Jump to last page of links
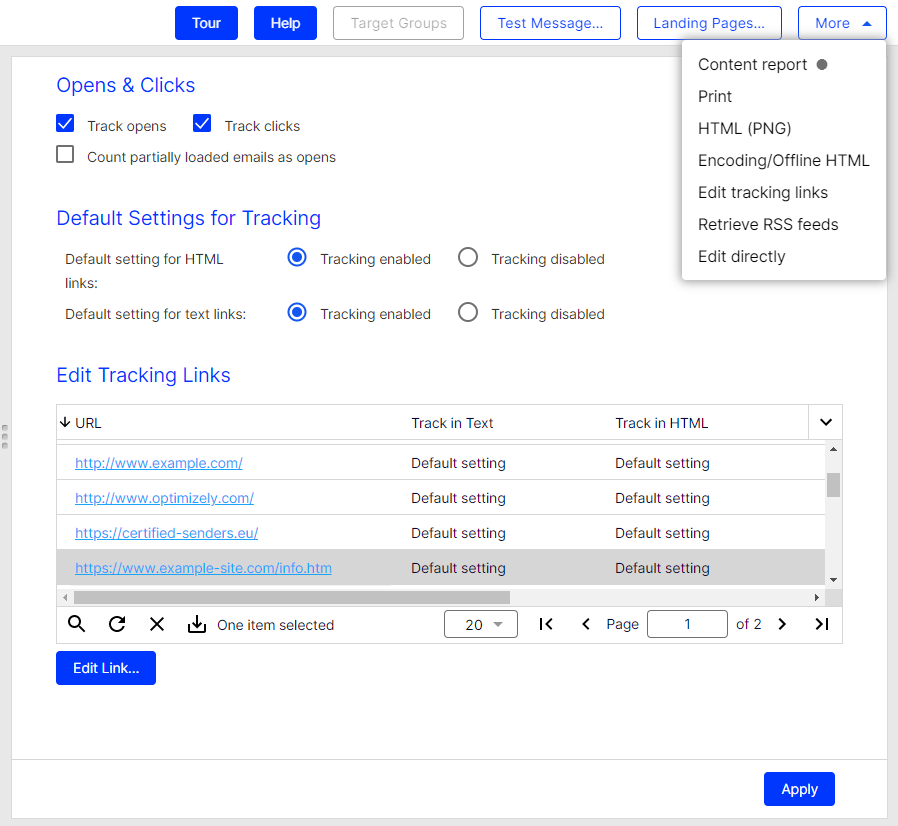 [x=822, y=624]
